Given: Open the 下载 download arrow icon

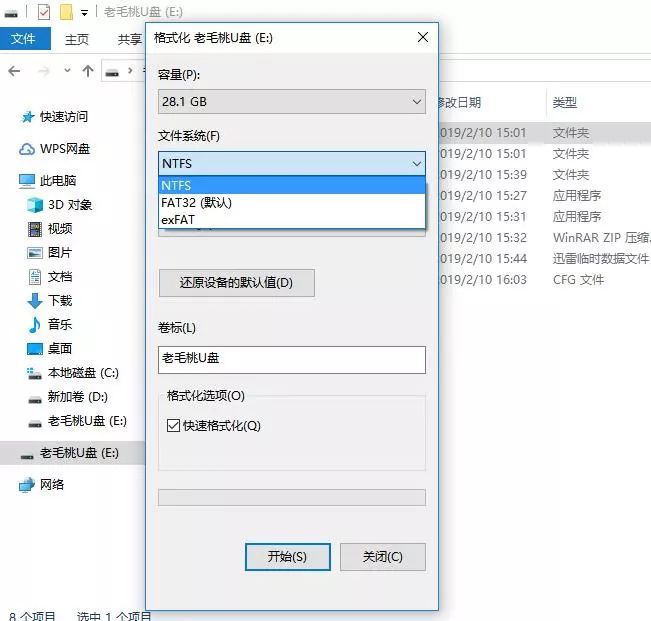Looking at the screenshot, I should [x=35, y=301].
